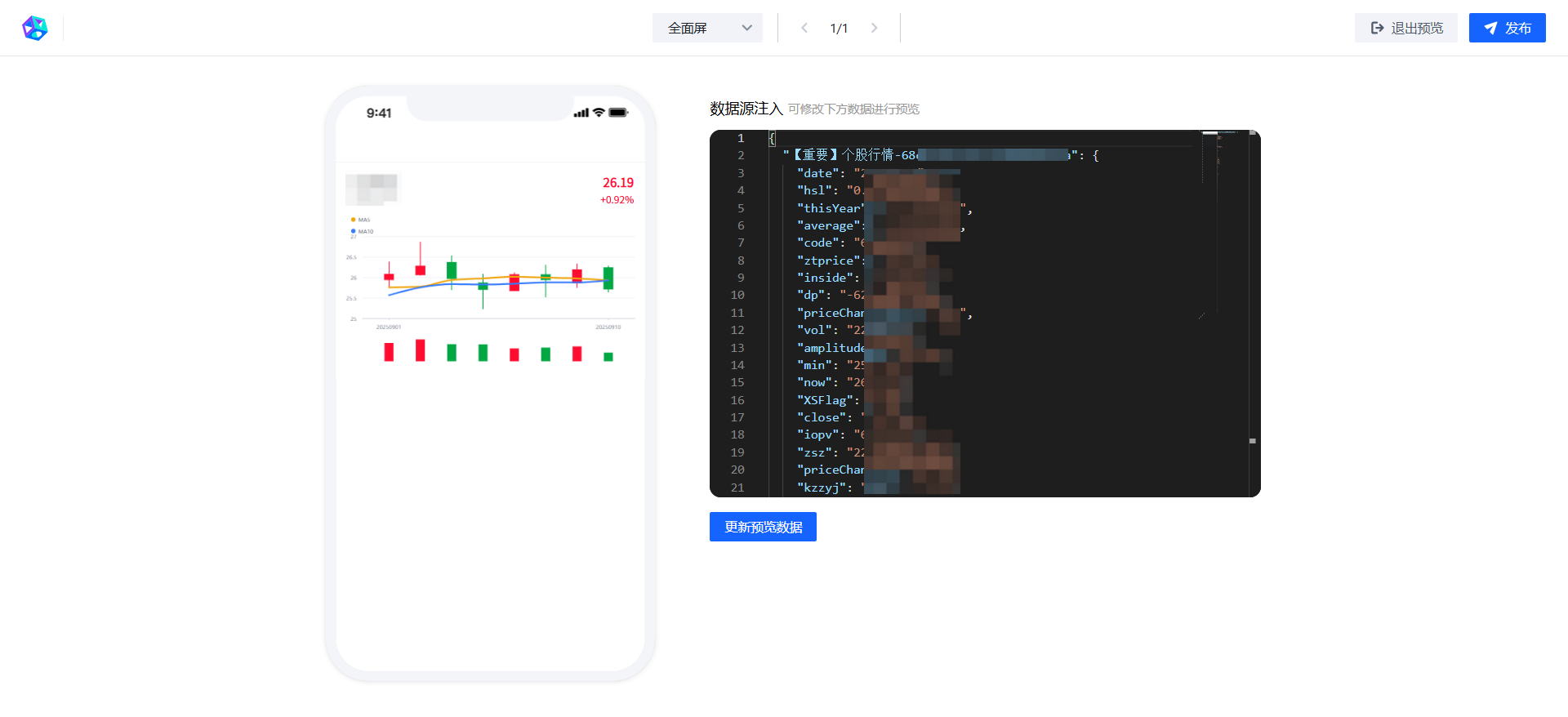Click the "min" key in editor
1568x717 pixels.
[815, 365]
